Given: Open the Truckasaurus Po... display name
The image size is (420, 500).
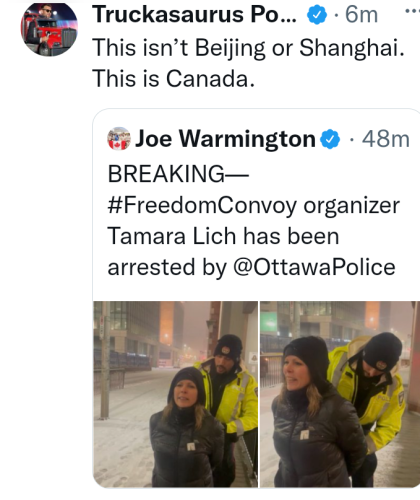Looking at the screenshot, I should pyautogui.click(x=194, y=15).
